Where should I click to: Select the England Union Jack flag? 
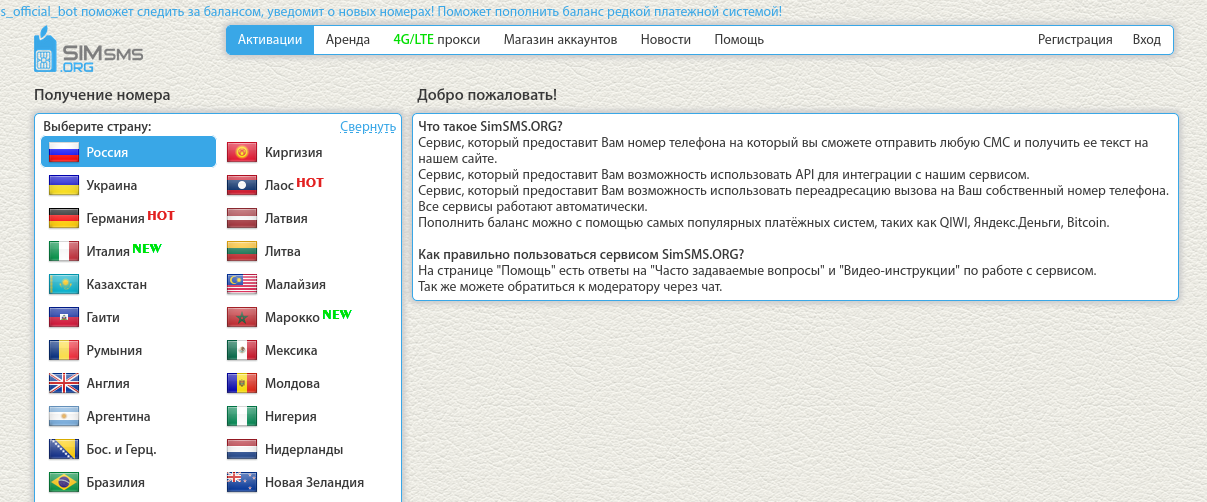tap(64, 383)
